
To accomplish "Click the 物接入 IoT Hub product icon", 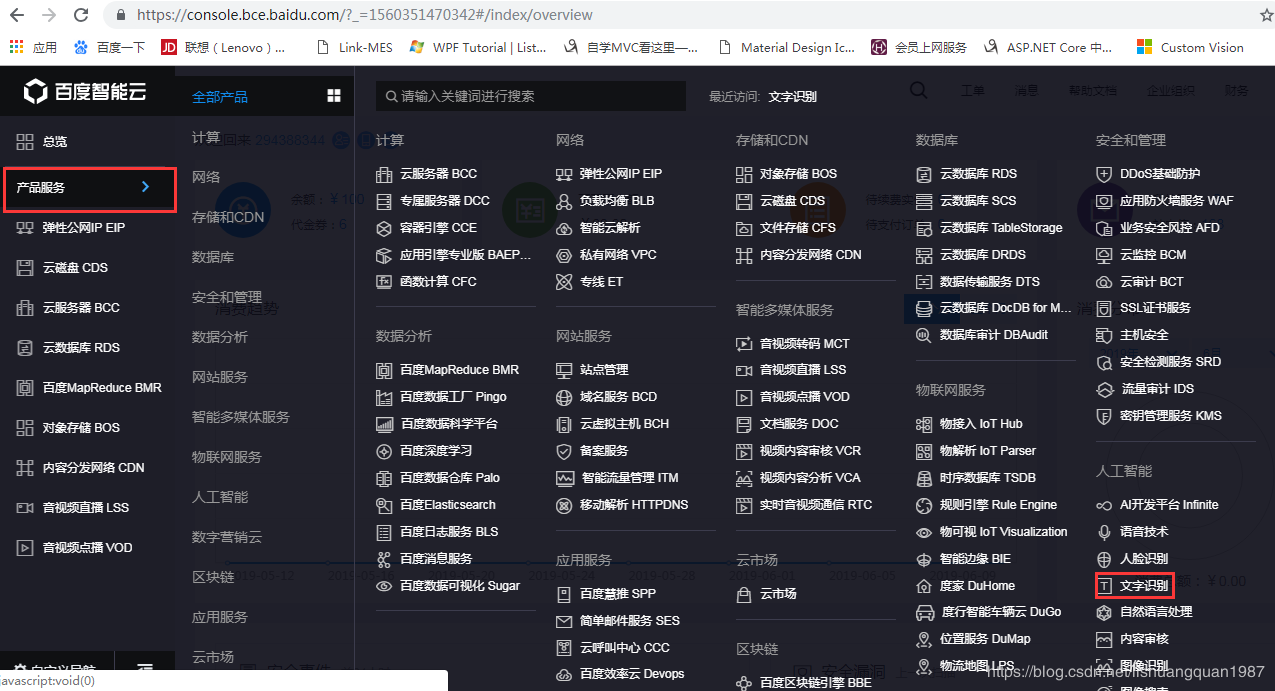I will (924, 424).
